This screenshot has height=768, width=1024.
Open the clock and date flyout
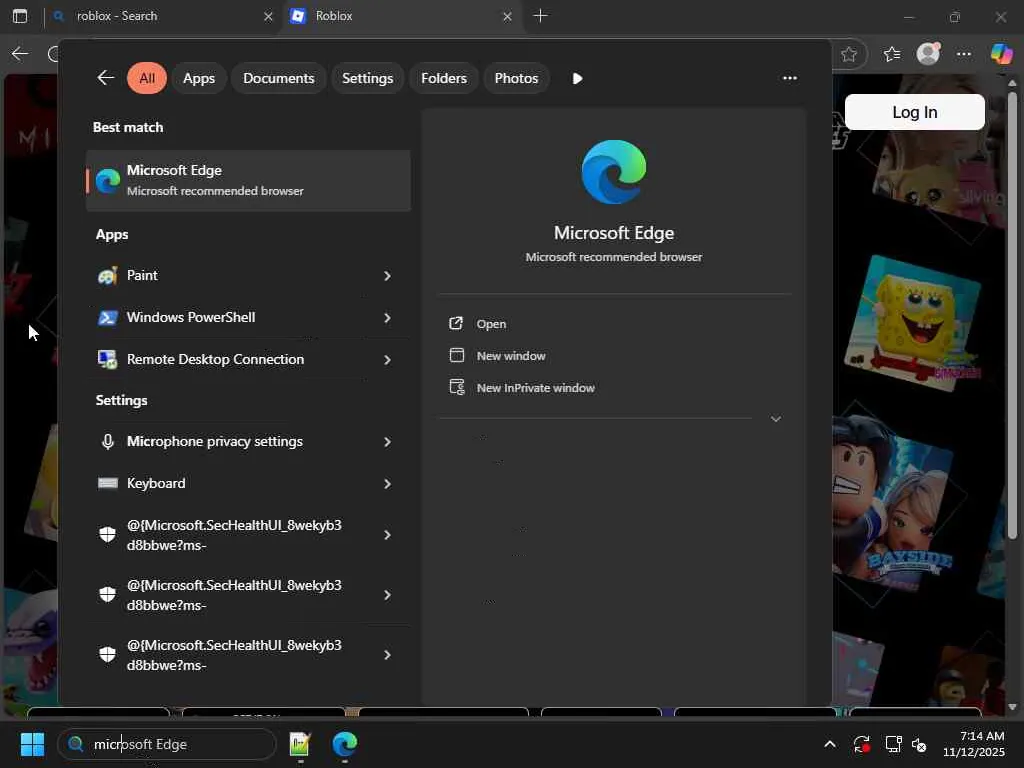point(974,744)
